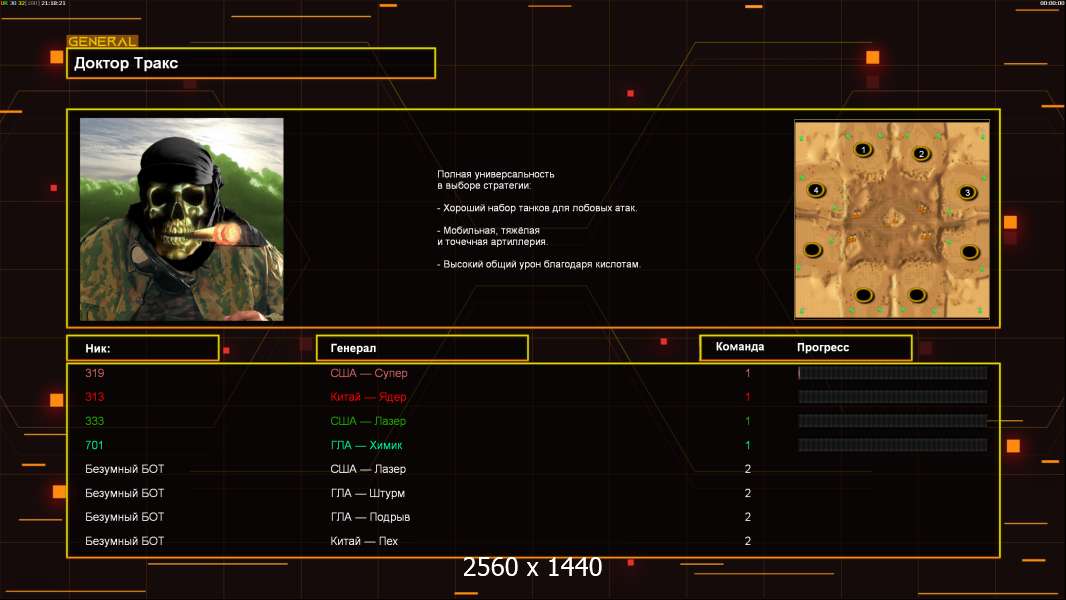
Task: Click the Прогресс column header
Action: pos(823,347)
